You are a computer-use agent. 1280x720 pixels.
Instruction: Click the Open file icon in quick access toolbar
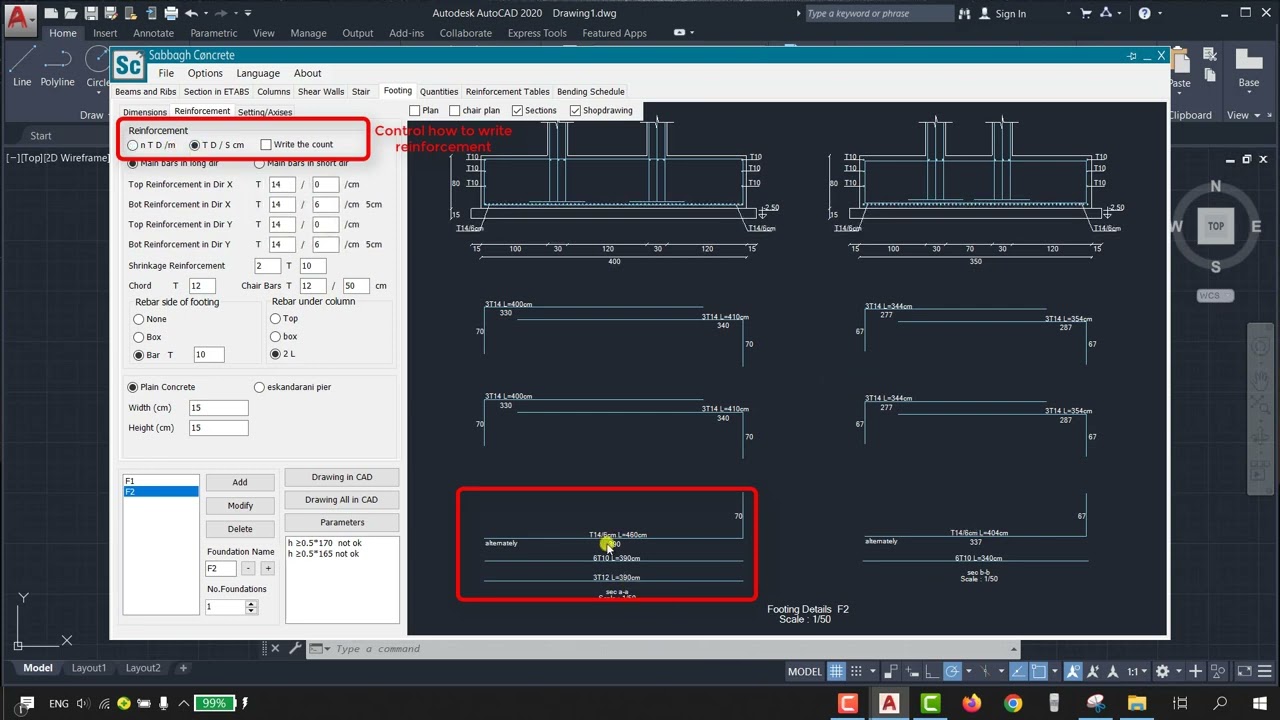(71, 13)
